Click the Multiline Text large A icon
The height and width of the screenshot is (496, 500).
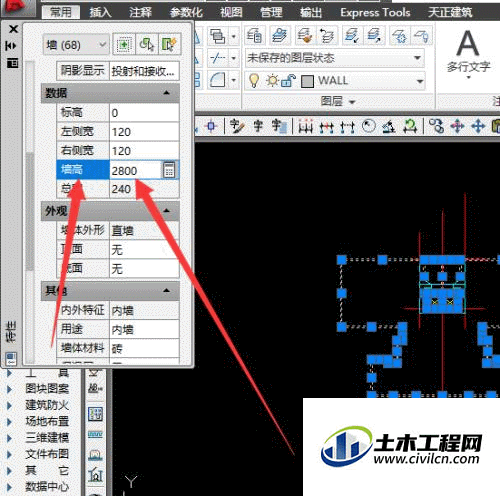[468, 44]
